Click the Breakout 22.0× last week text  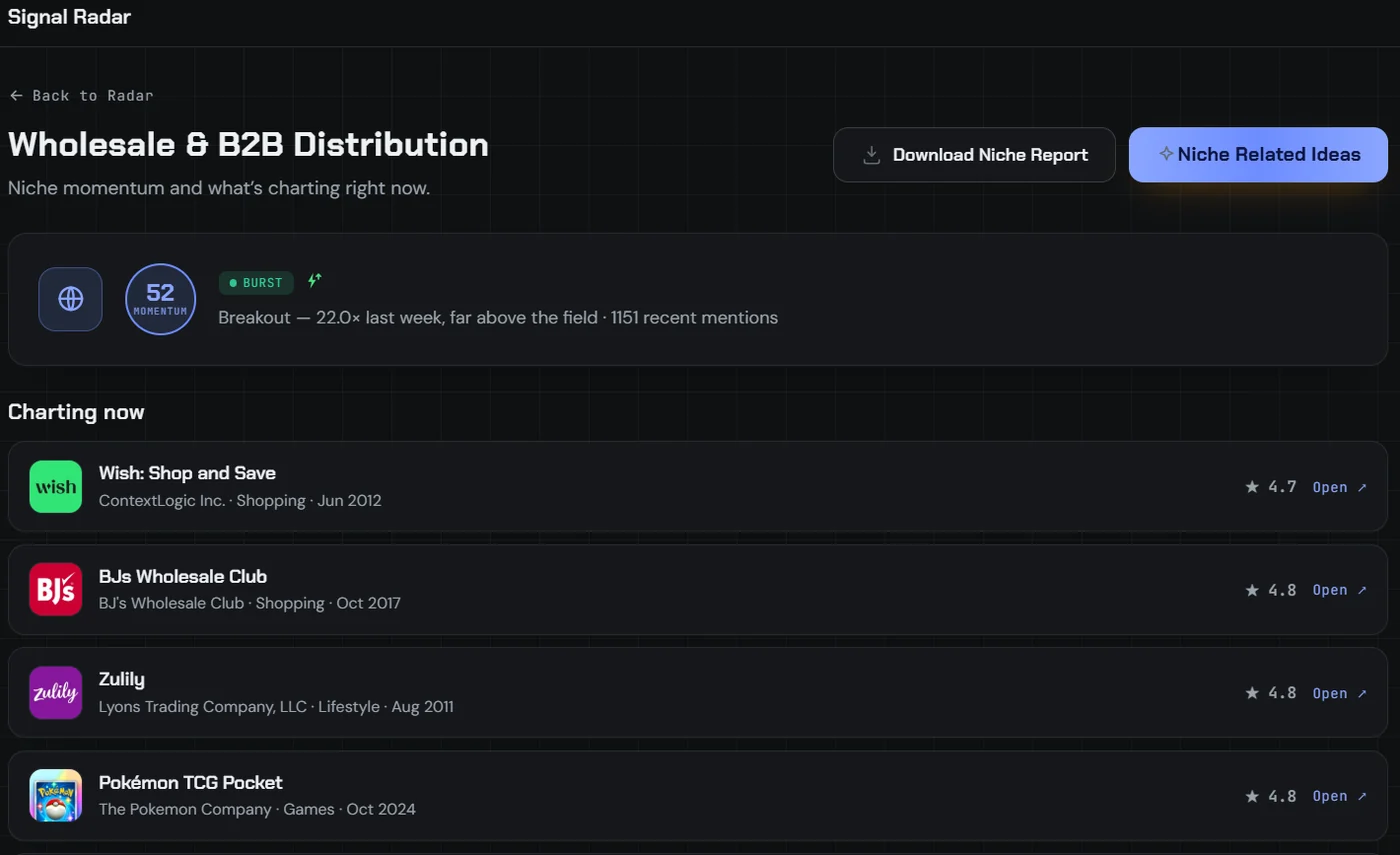coord(498,318)
